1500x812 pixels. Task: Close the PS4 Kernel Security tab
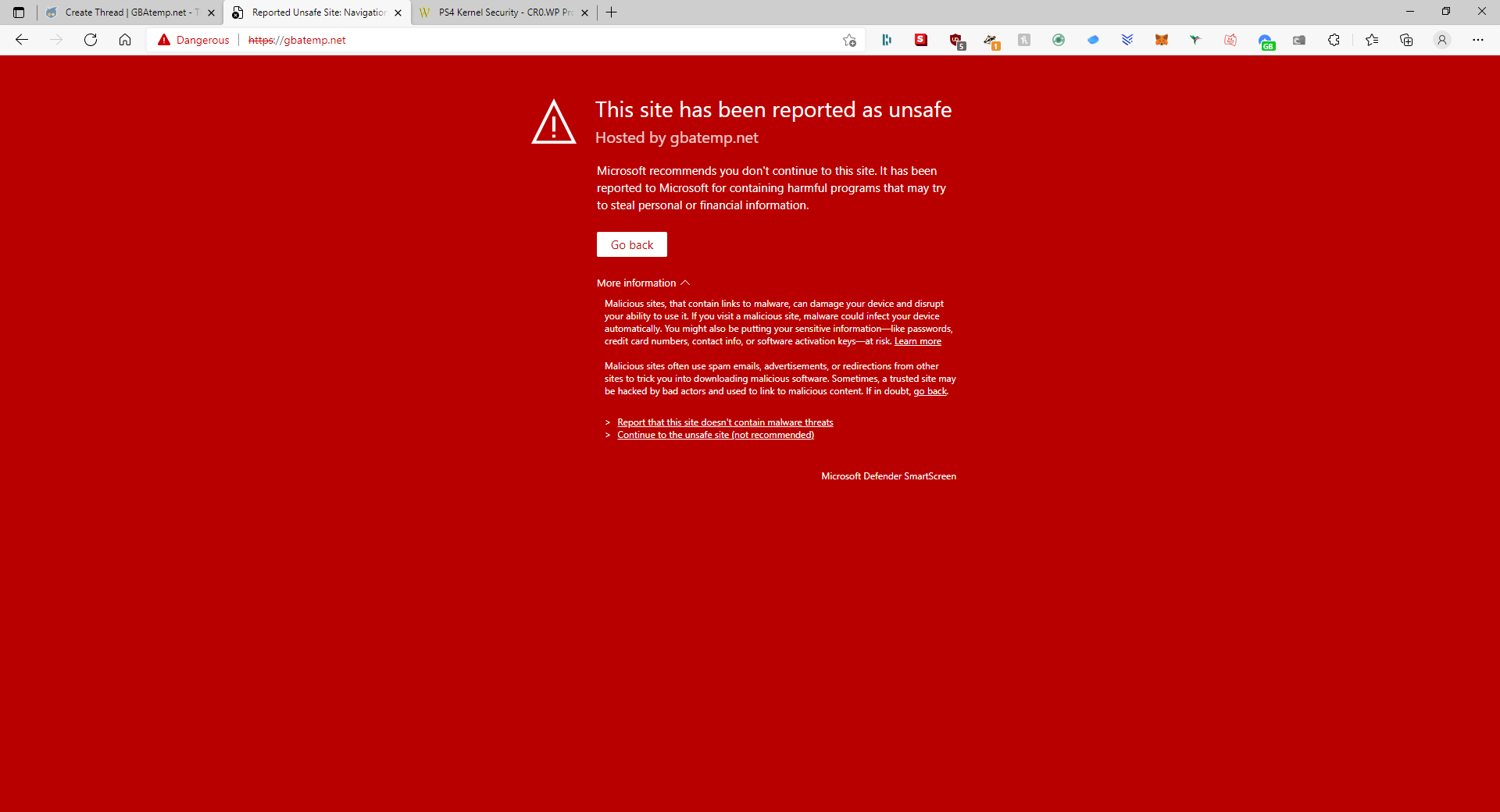(x=584, y=12)
